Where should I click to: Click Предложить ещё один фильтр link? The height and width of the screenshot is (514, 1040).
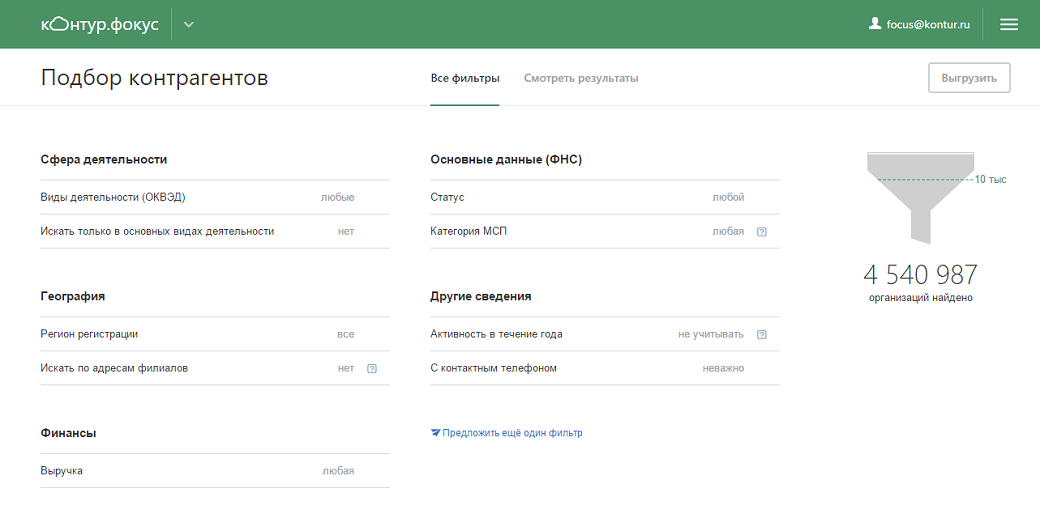point(512,433)
